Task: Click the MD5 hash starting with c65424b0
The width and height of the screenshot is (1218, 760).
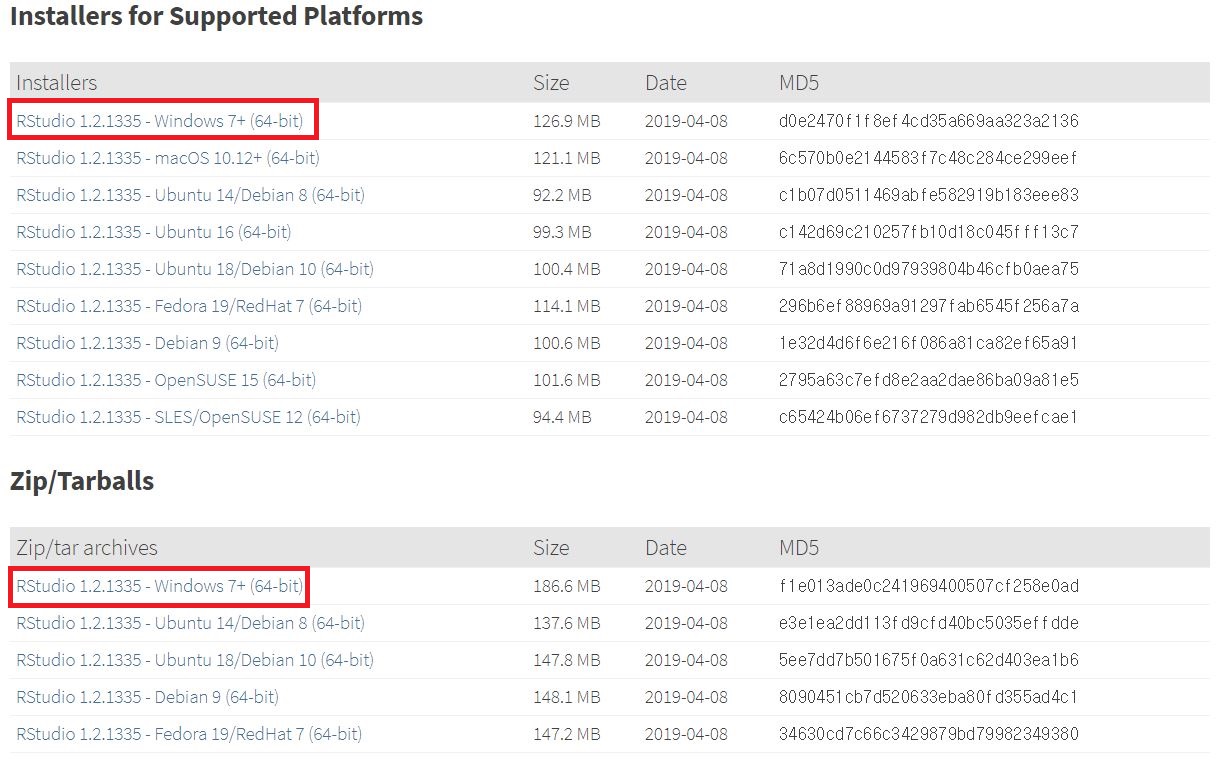Action: point(928,417)
